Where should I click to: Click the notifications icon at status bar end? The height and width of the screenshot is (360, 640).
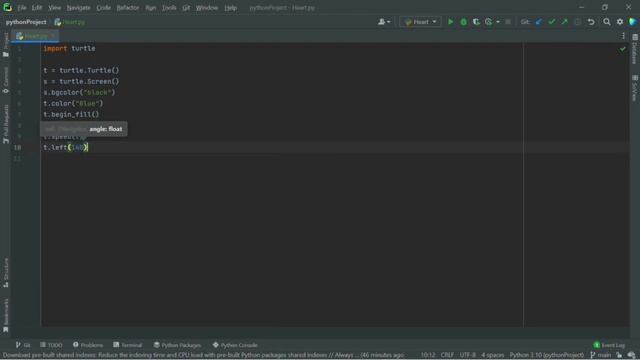tap(631, 355)
